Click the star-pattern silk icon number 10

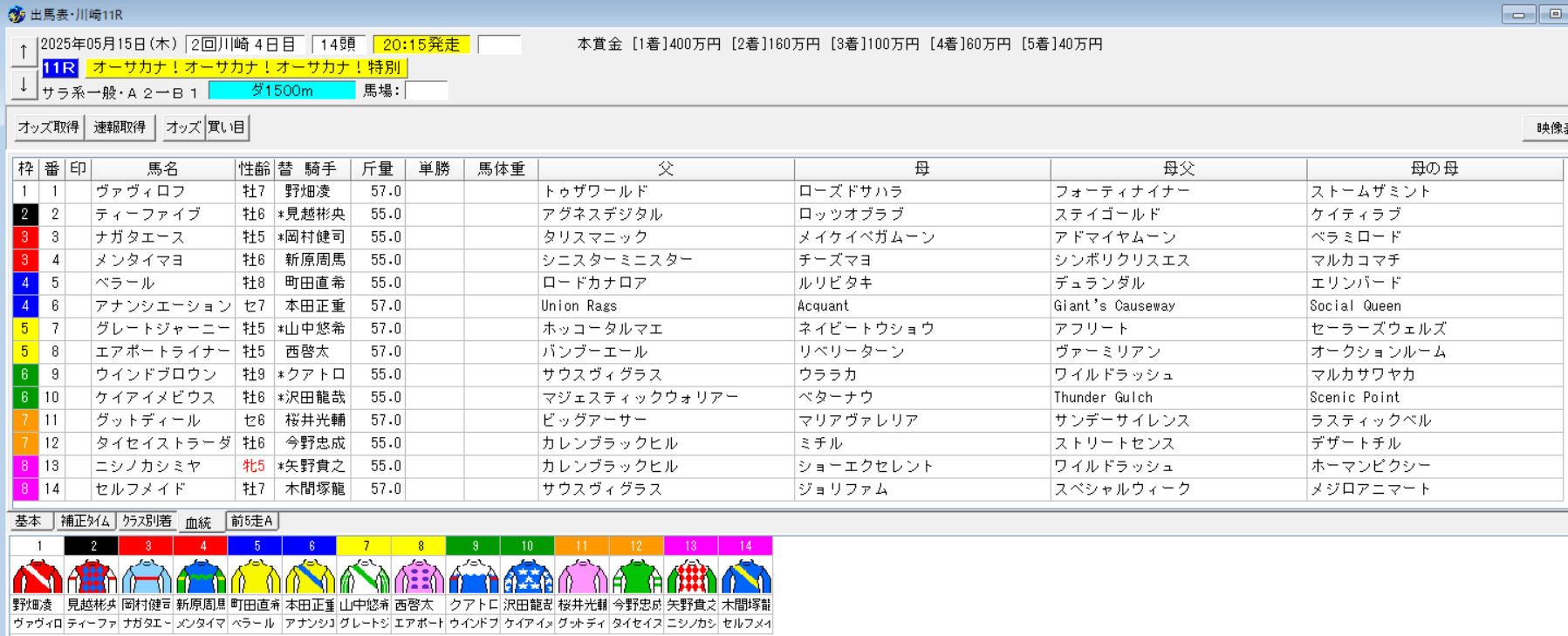(x=527, y=577)
